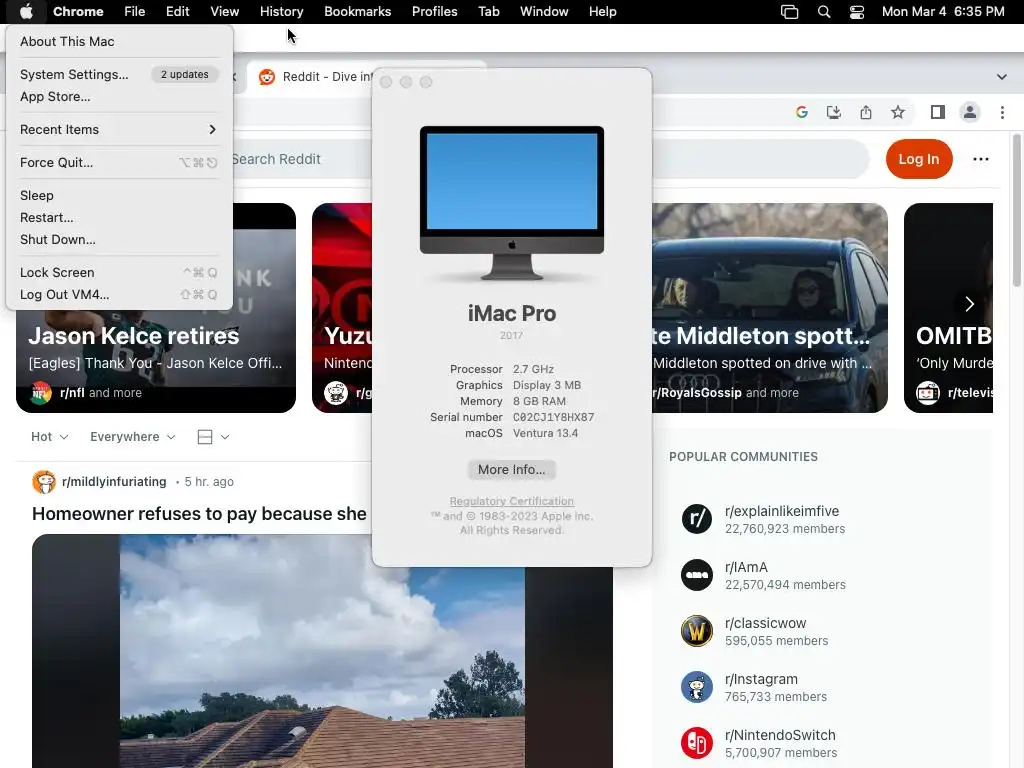
Task: Click the Ventura 13.4 macOS version text
Action: click(x=545, y=433)
